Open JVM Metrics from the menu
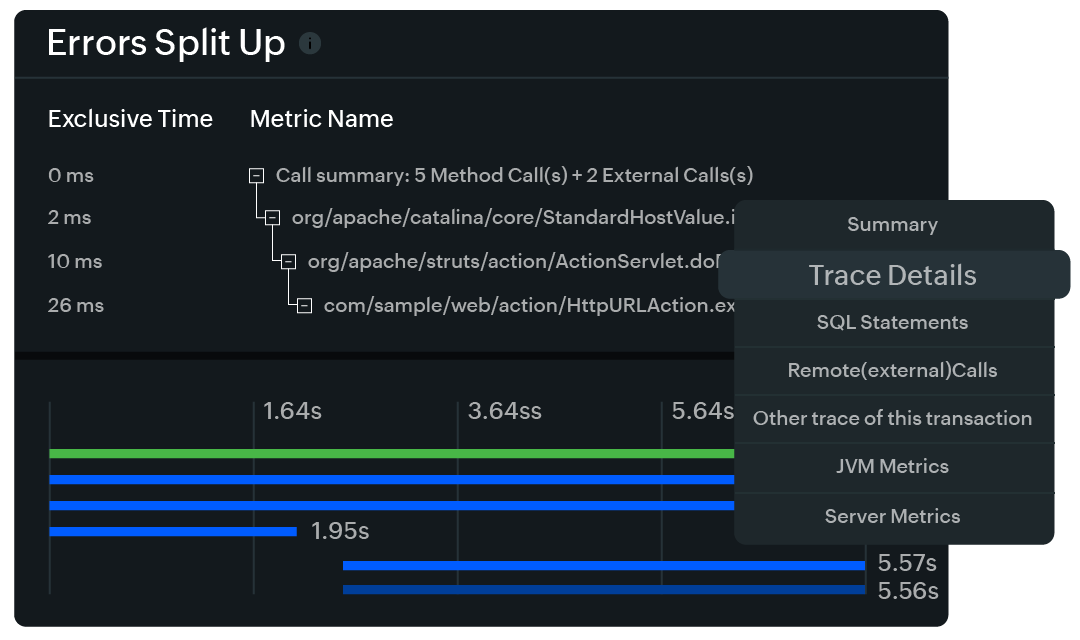The height and width of the screenshot is (640, 1080). 892,467
